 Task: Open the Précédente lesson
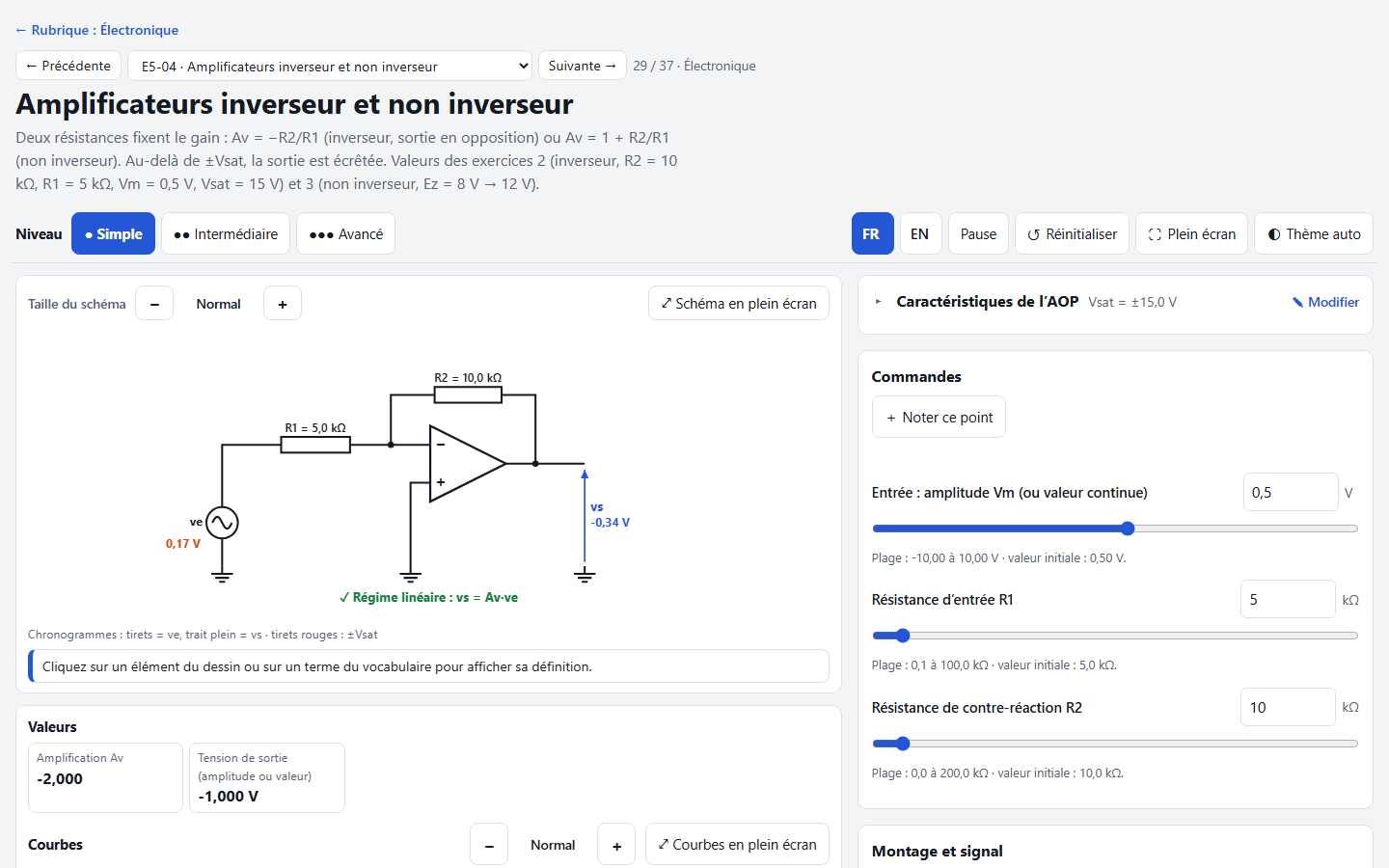pyautogui.click(x=68, y=66)
